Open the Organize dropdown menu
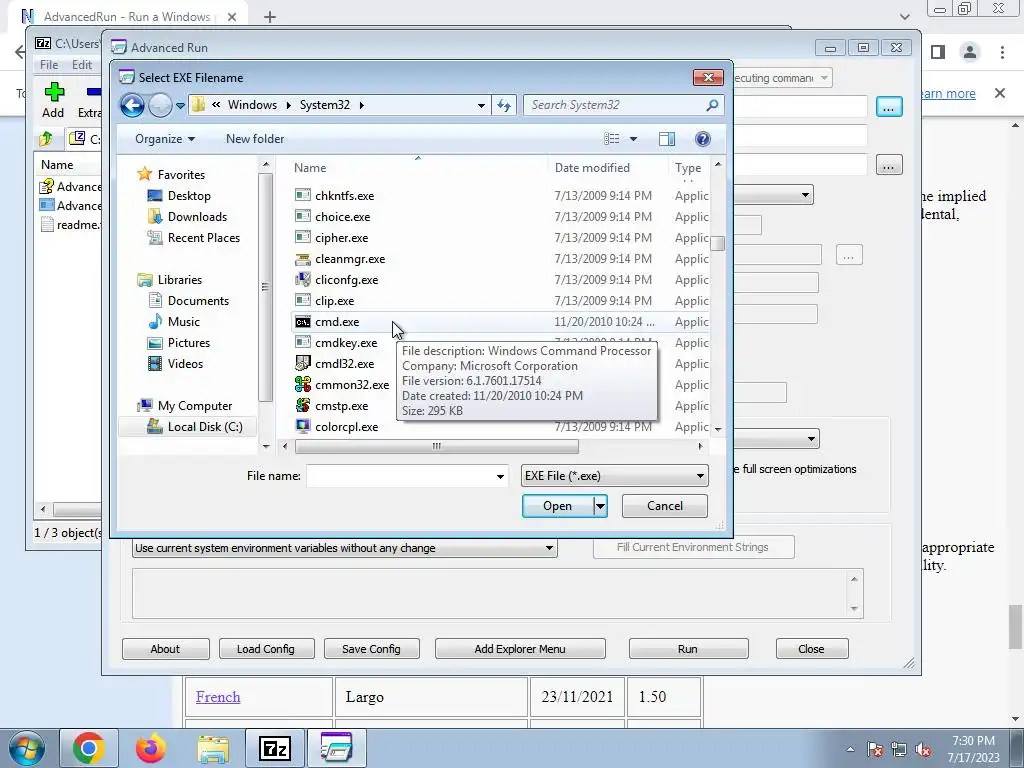This screenshot has width=1024, height=768. click(x=165, y=138)
